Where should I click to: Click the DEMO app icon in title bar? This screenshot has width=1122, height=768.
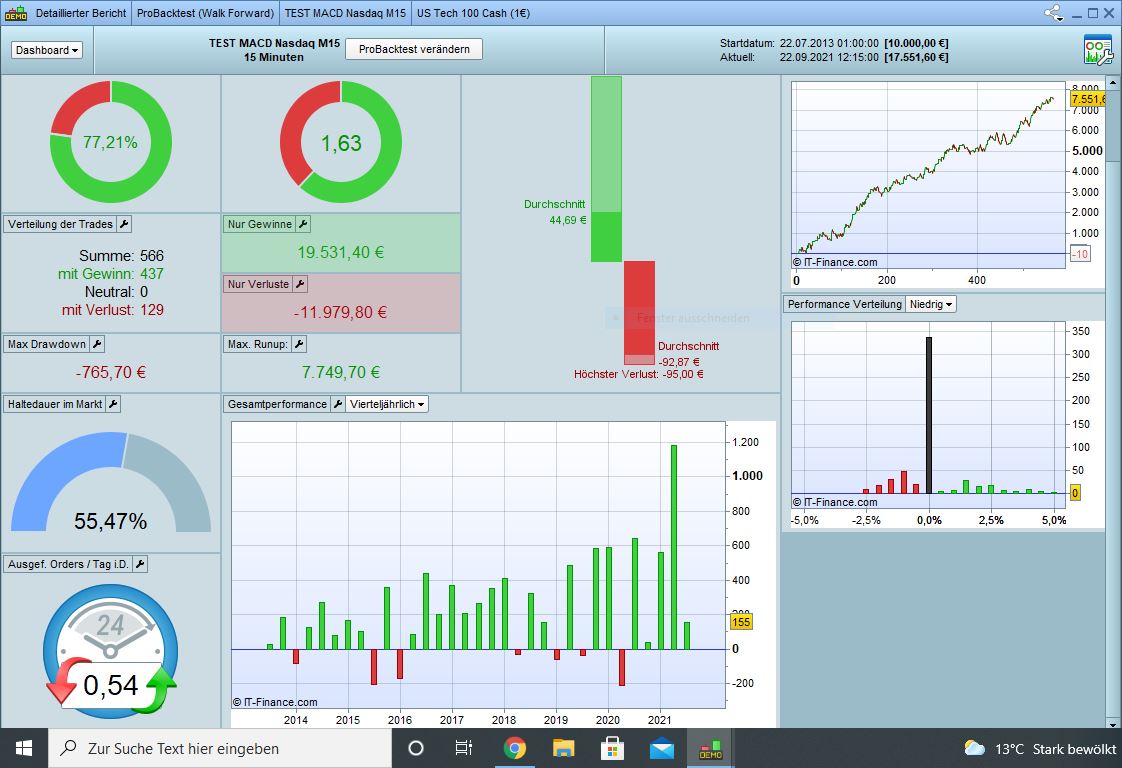(x=16, y=13)
